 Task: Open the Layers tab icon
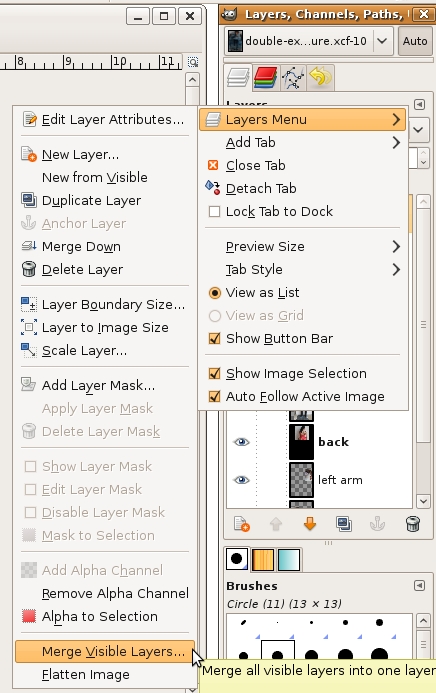pos(238,77)
